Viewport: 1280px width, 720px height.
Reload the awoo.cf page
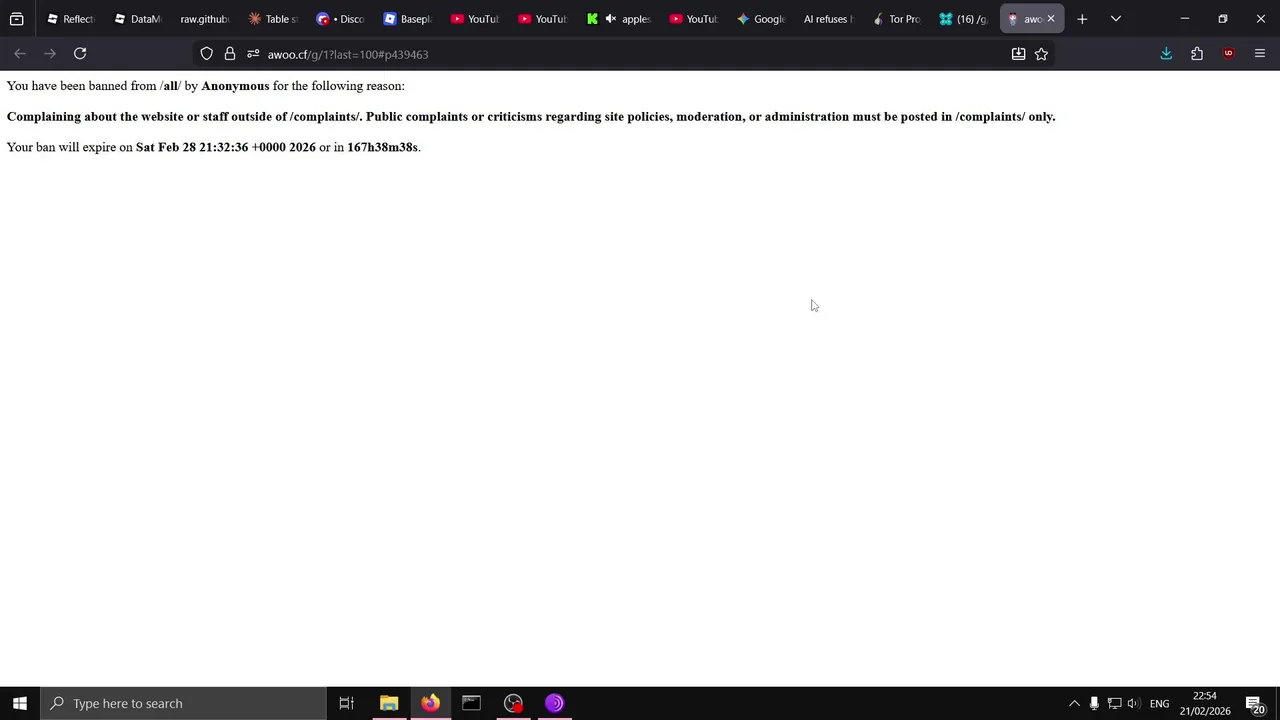[x=80, y=54]
